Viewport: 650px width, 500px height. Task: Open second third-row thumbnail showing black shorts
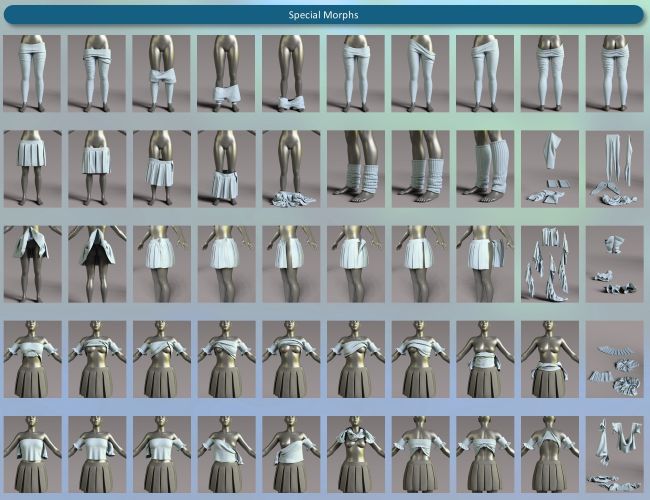click(96, 263)
